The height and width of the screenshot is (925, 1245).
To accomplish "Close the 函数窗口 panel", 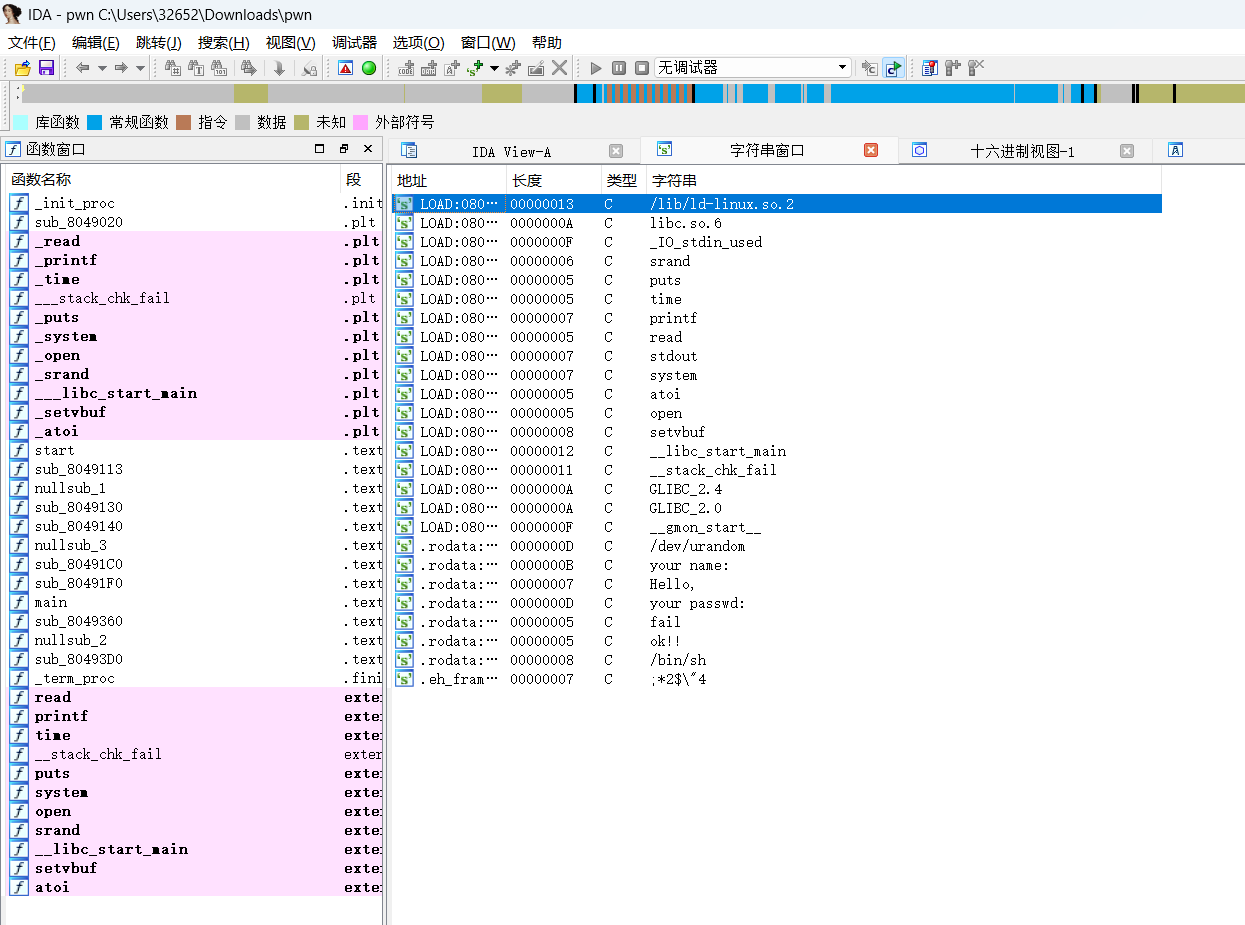I will coord(368,149).
